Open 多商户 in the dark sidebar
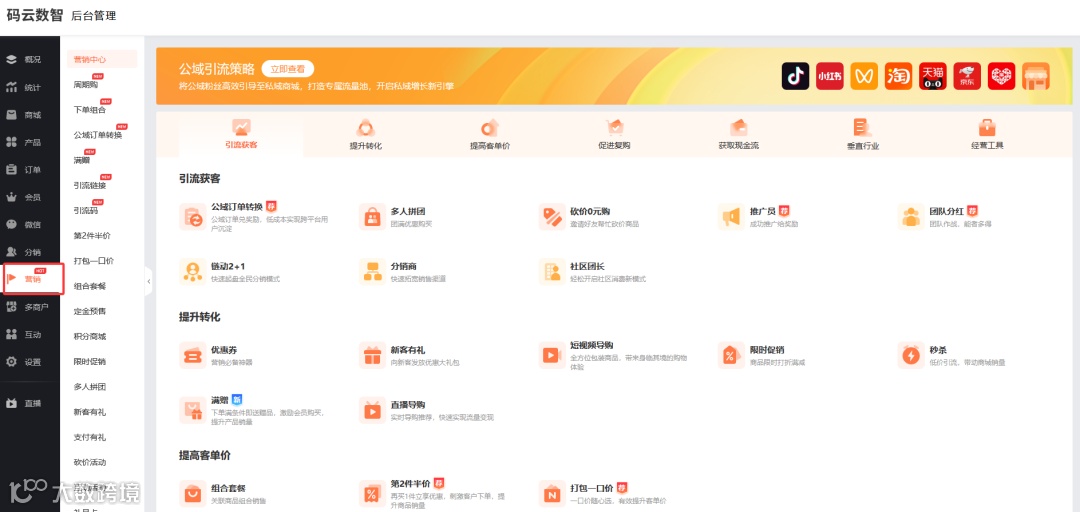1080x512 pixels. (27, 307)
